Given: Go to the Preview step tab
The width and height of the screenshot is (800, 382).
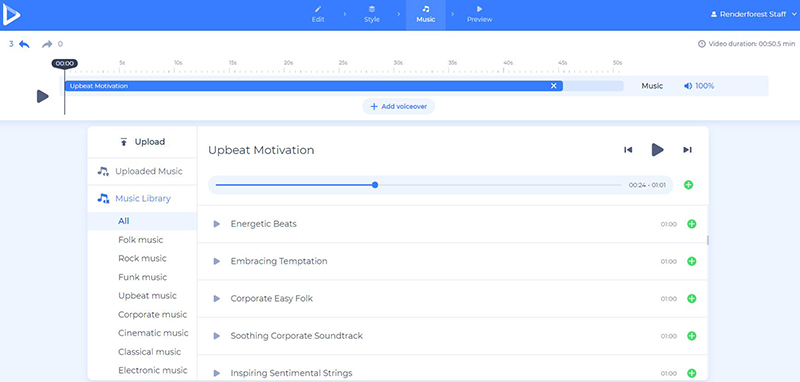Looking at the screenshot, I should point(480,15).
